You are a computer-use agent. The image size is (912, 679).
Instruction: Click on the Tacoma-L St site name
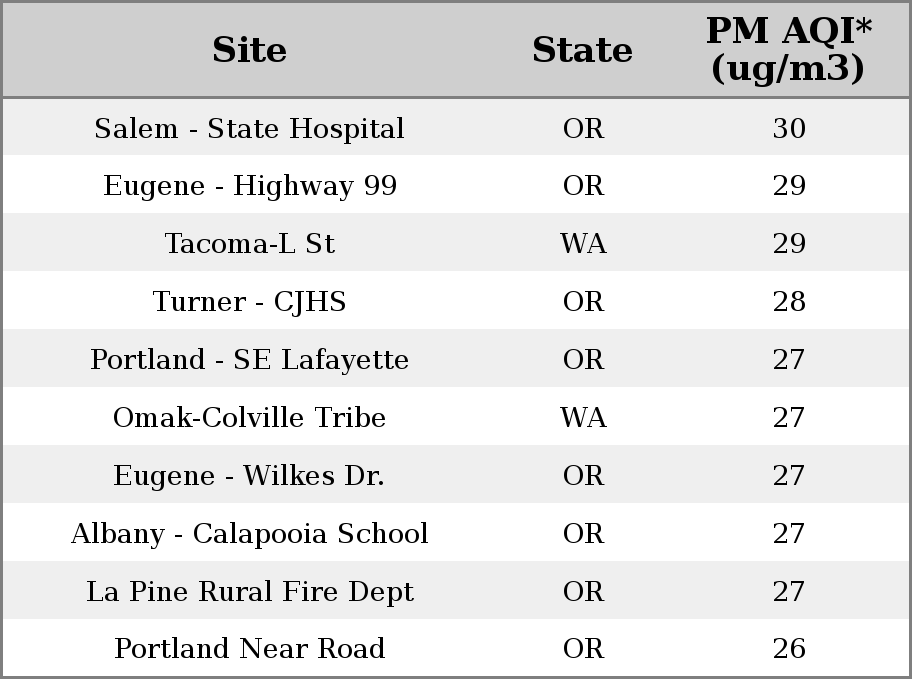click(250, 243)
